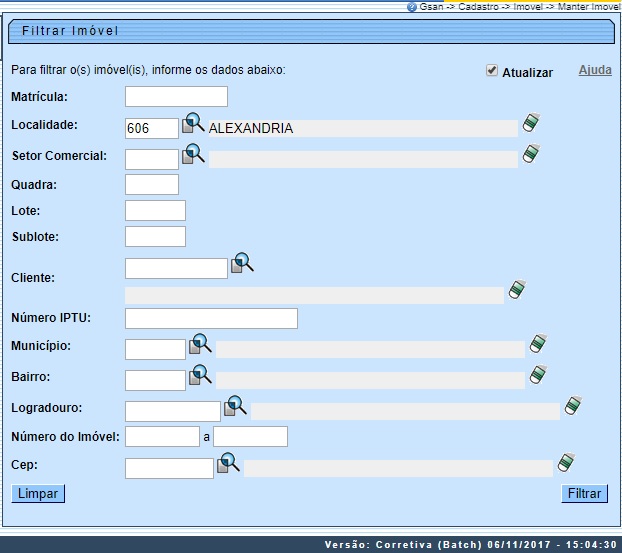The height and width of the screenshot is (553, 622).
Task: Focus the Município code input field
Action: (156, 349)
